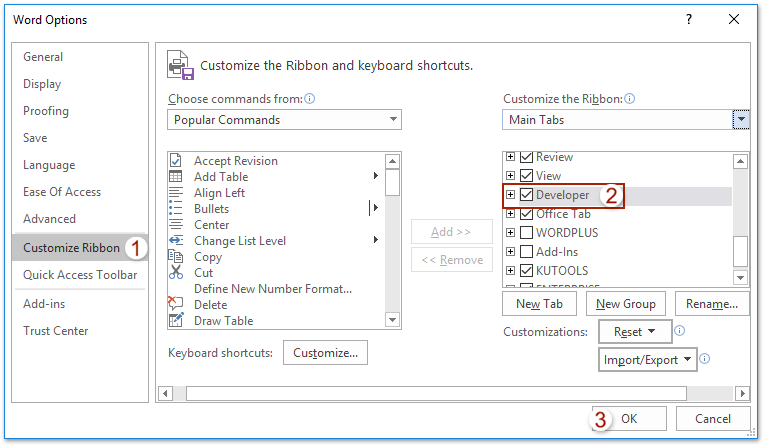Screen dimensions: 767x447
Task: Enable the WORDPLUS tab checkbox
Action: tap(526, 232)
